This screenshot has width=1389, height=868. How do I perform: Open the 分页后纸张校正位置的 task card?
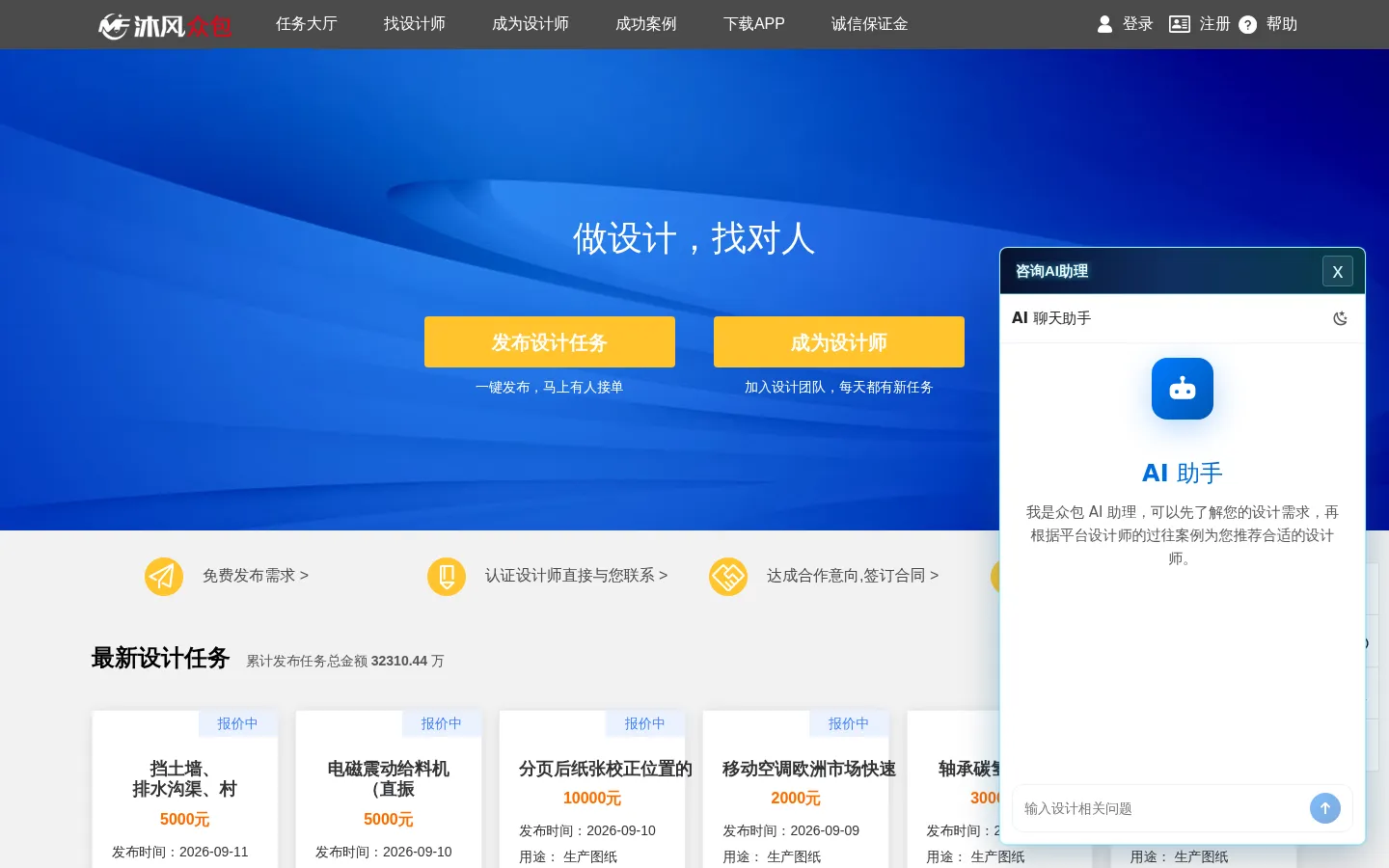coord(592,789)
